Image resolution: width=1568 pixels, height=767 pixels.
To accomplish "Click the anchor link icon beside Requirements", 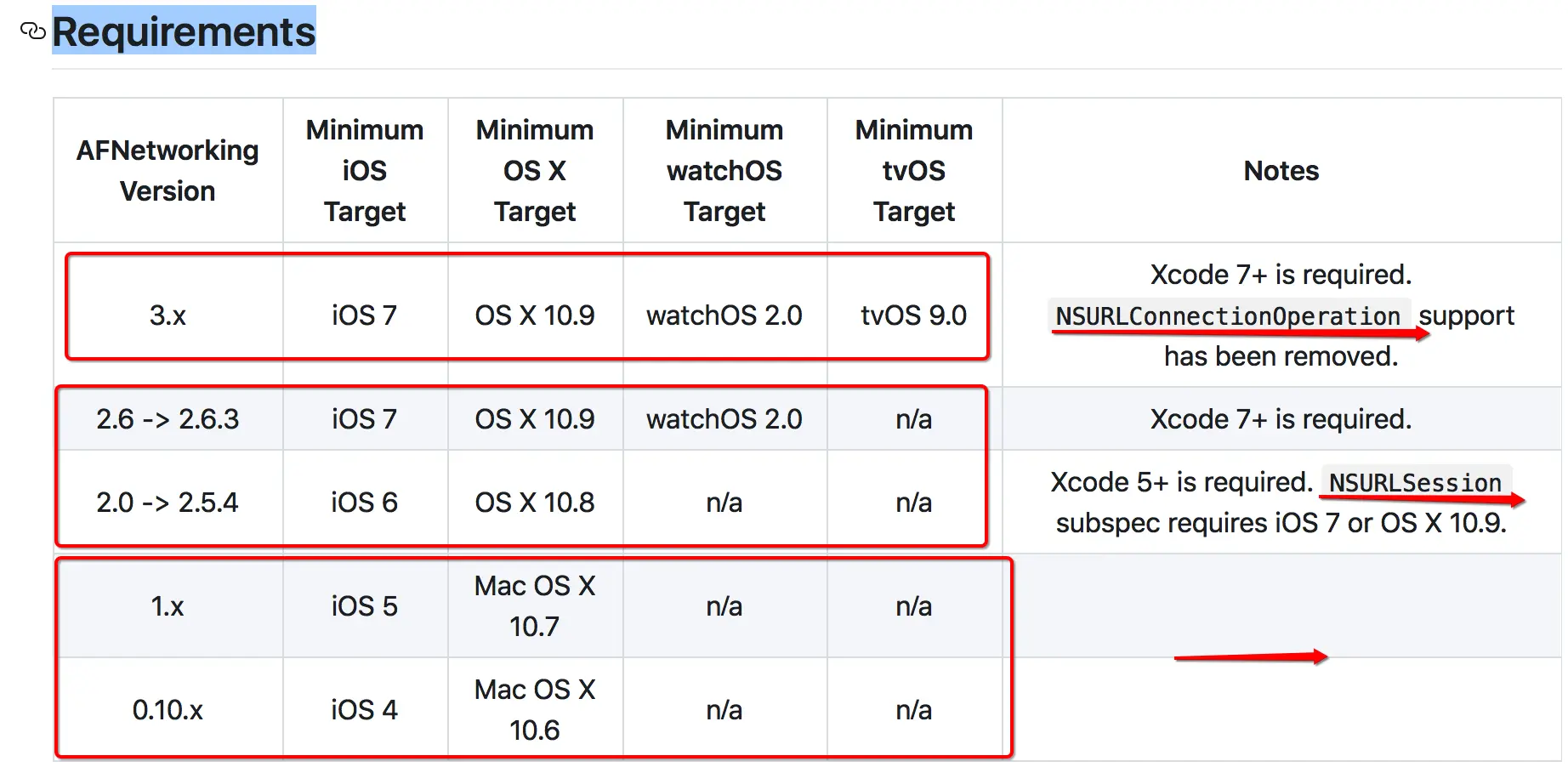I will click(x=32, y=31).
